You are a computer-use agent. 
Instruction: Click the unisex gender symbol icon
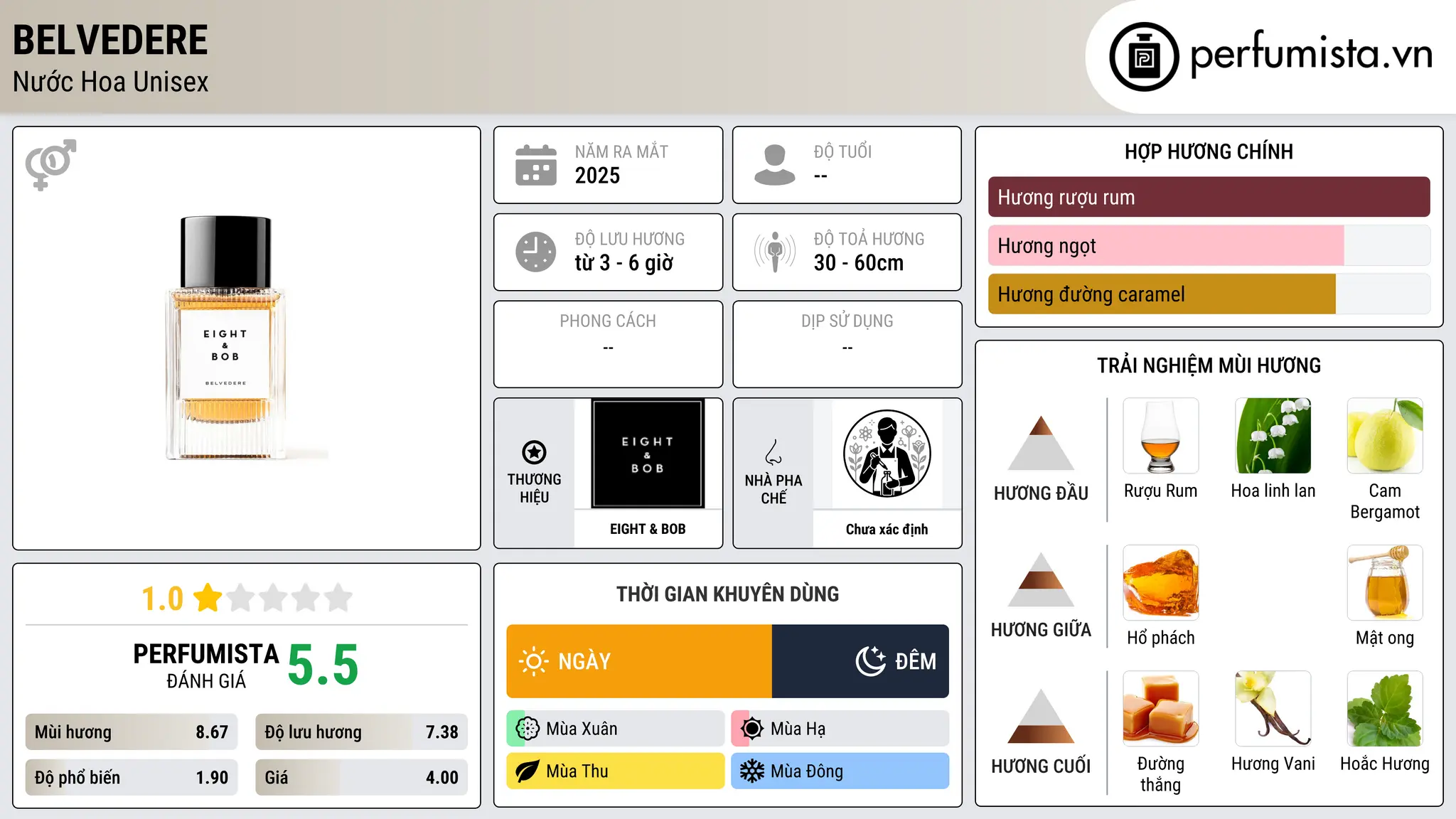click(x=50, y=165)
